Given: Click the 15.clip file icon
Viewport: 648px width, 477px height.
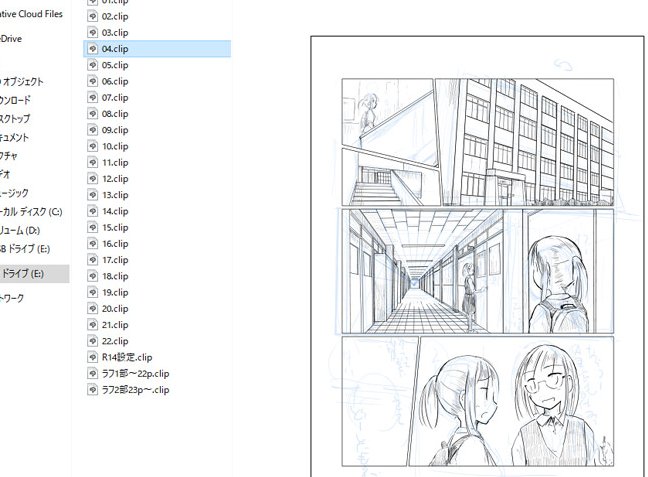Looking at the screenshot, I should tap(93, 227).
